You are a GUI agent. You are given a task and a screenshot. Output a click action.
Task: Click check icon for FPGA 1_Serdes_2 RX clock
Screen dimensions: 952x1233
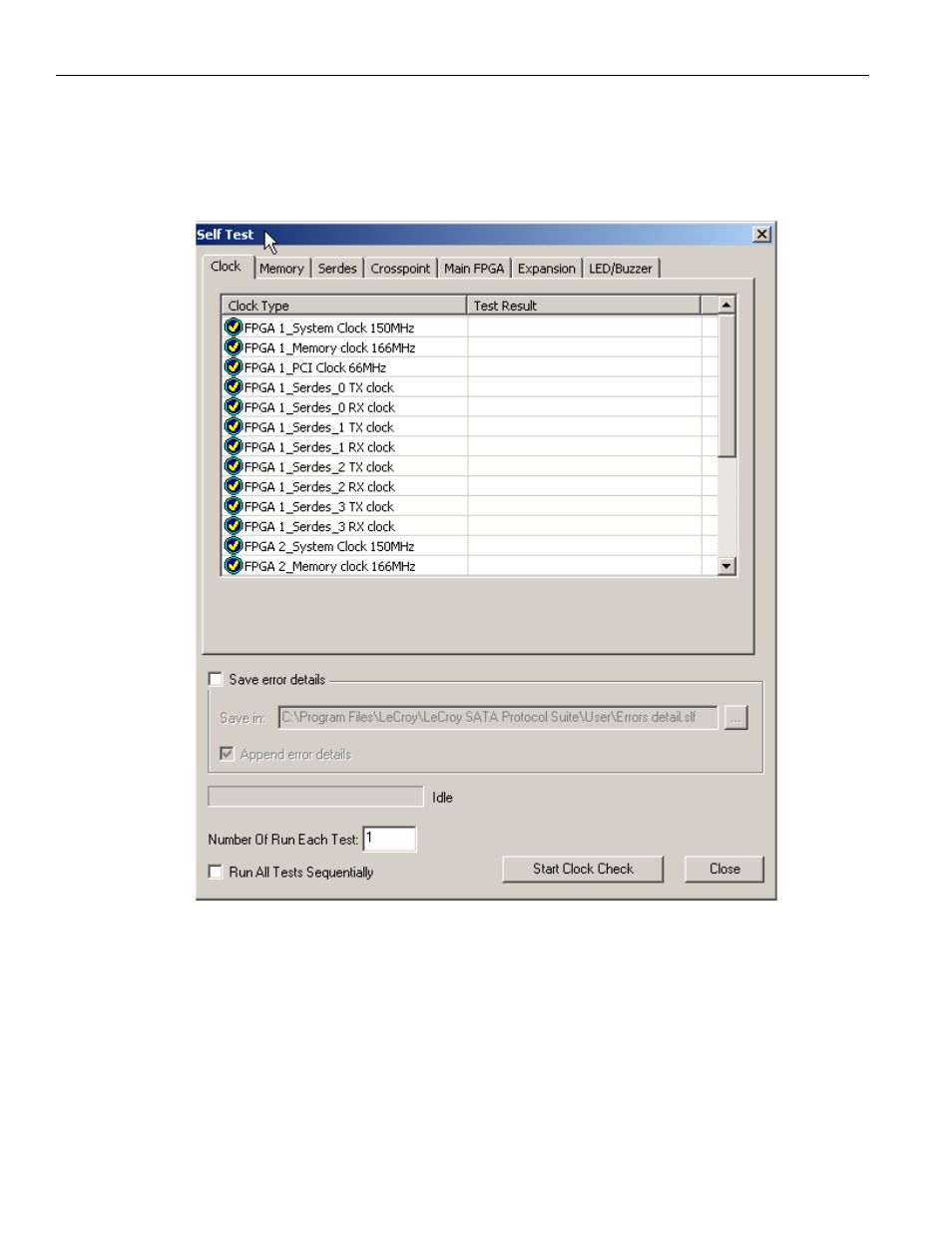(x=234, y=487)
